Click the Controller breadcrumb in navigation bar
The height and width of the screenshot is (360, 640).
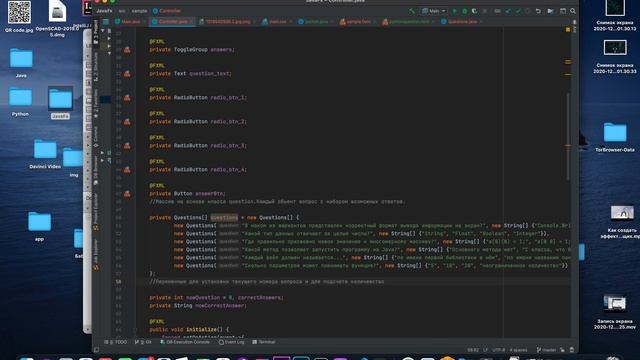167,11
